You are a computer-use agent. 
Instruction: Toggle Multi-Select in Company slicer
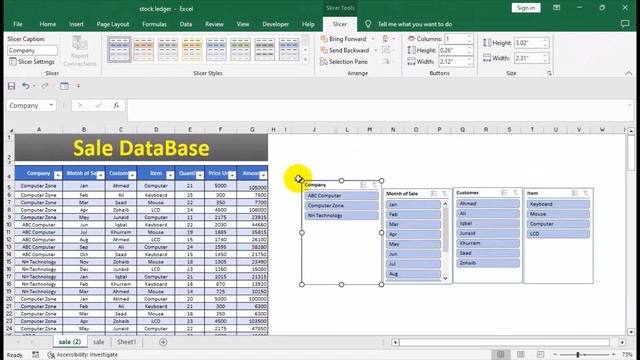click(x=363, y=185)
